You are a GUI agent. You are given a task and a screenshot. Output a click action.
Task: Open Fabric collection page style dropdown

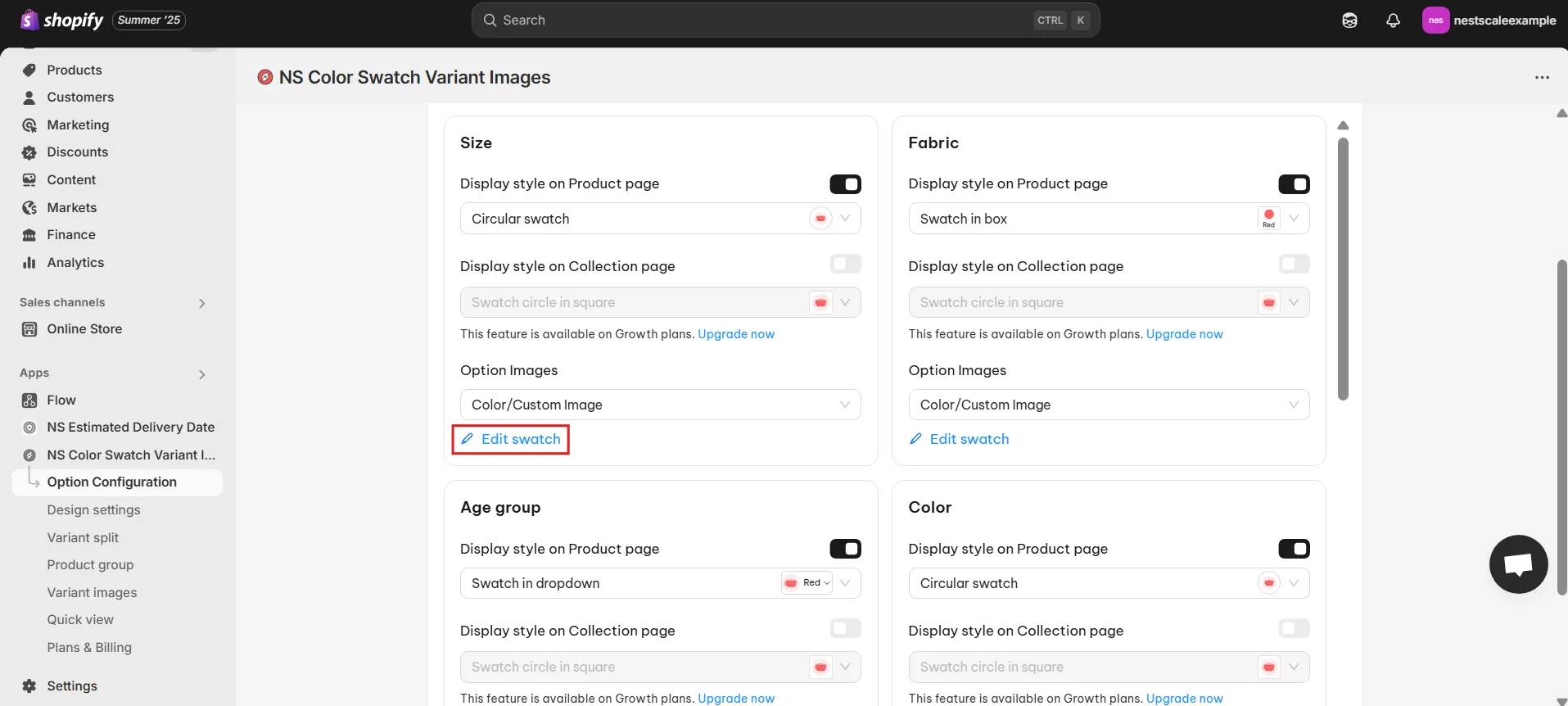coord(1109,302)
